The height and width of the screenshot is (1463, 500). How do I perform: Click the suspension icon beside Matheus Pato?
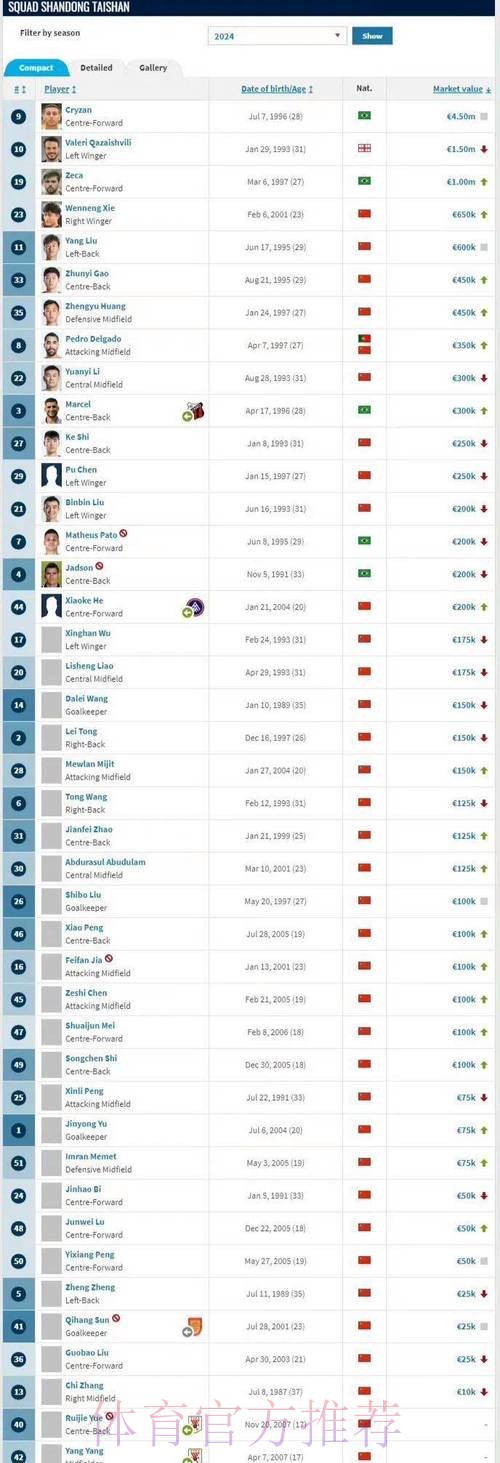click(123, 534)
